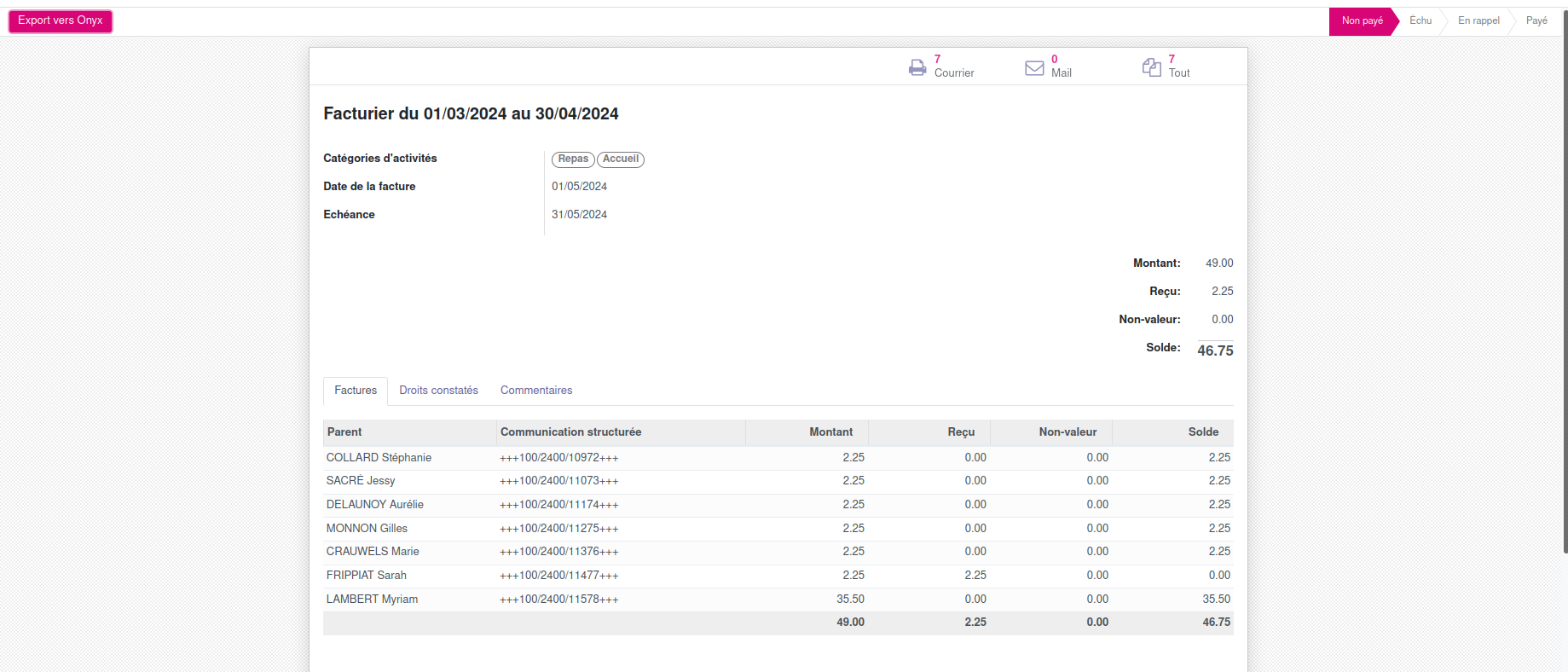Click Export vers Onyx button
The height and width of the screenshot is (672, 1568).
point(61,20)
